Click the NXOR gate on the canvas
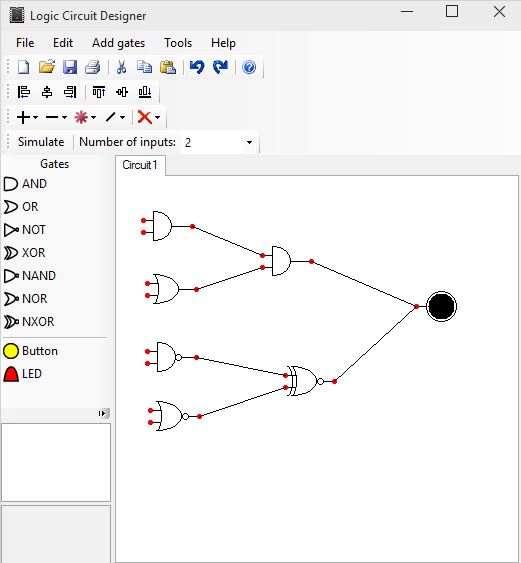521x563 pixels. point(305,381)
